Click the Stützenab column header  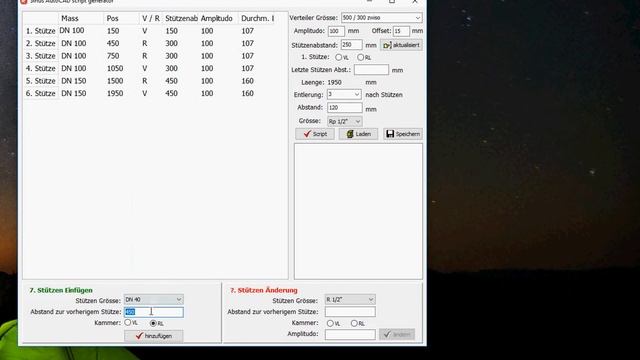click(x=181, y=18)
